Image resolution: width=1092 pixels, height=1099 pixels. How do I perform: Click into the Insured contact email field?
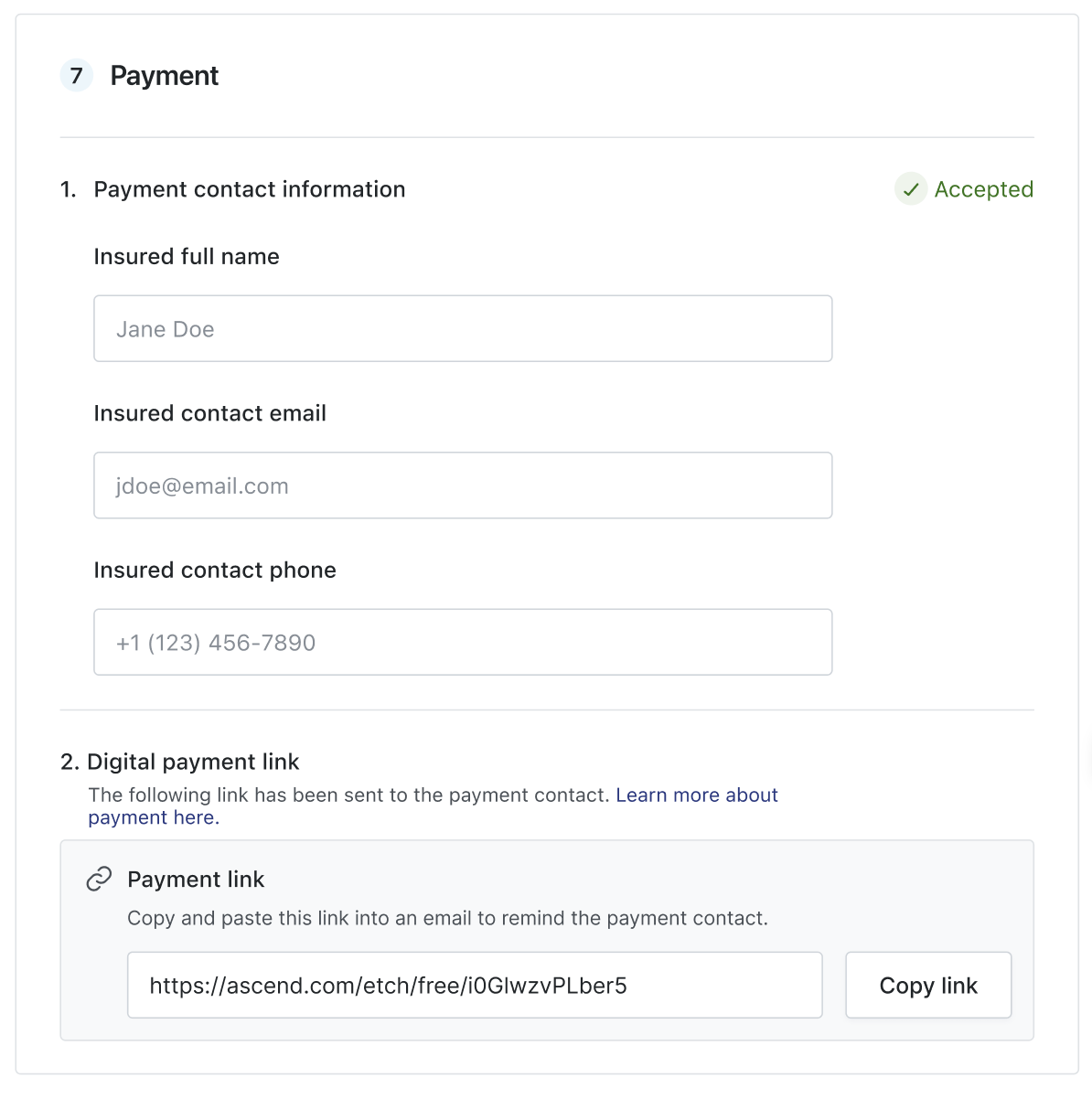click(462, 485)
